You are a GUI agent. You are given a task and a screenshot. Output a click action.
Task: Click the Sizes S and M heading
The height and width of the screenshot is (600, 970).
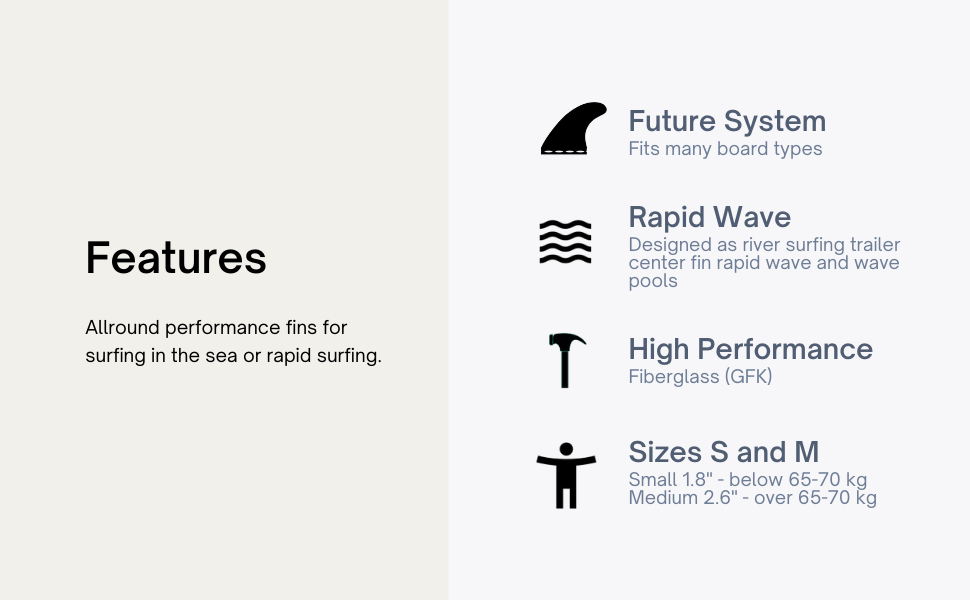point(724,452)
